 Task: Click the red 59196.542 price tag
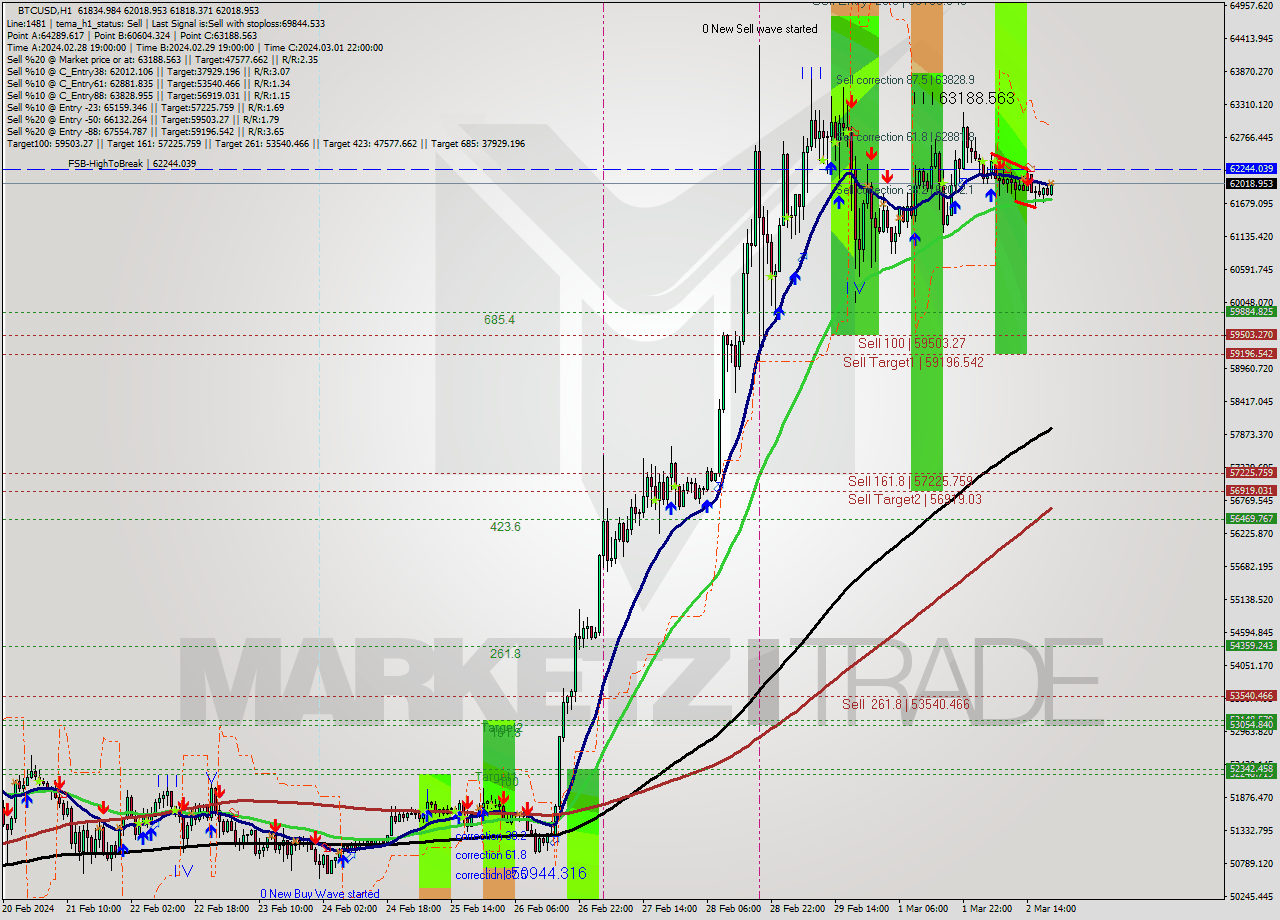pos(1251,353)
